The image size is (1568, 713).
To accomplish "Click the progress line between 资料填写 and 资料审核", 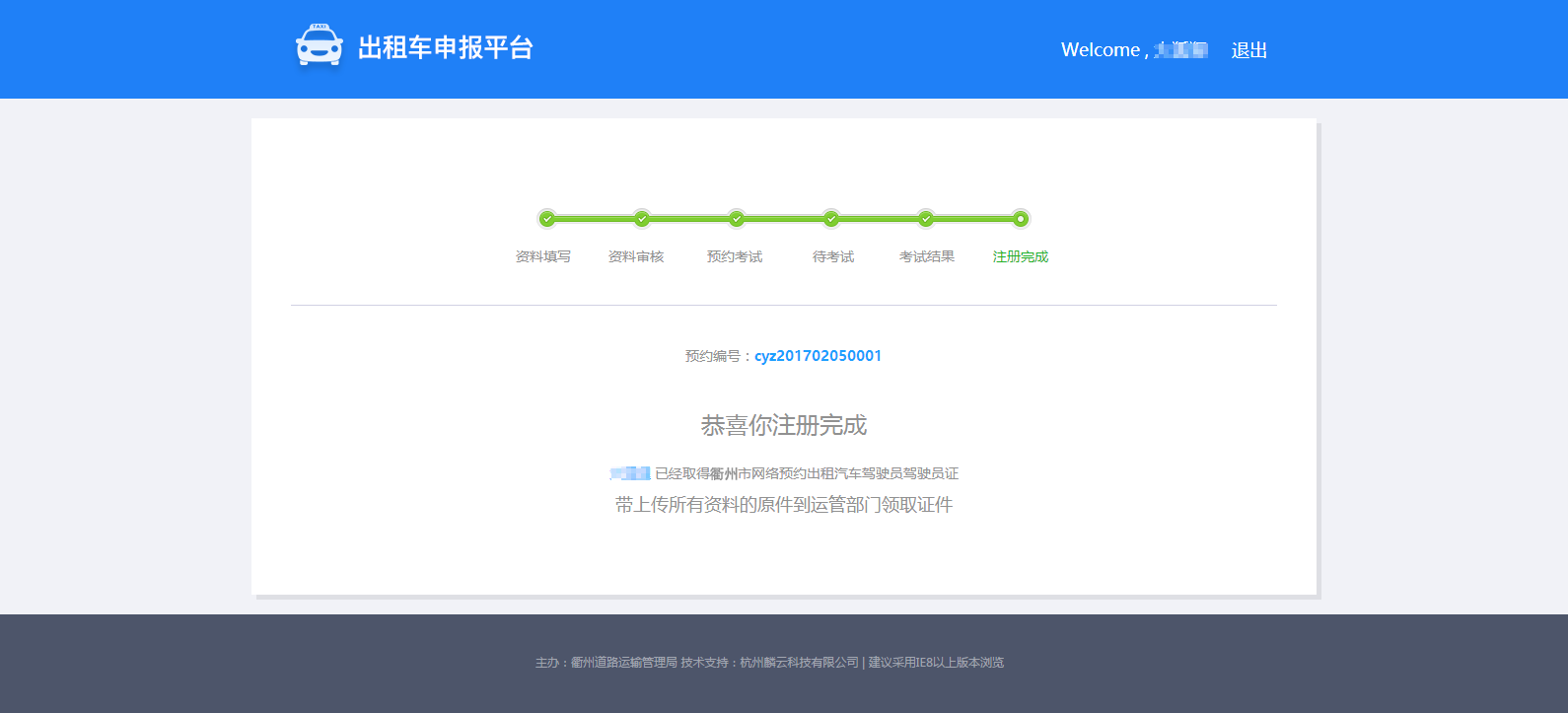I will point(595,219).
